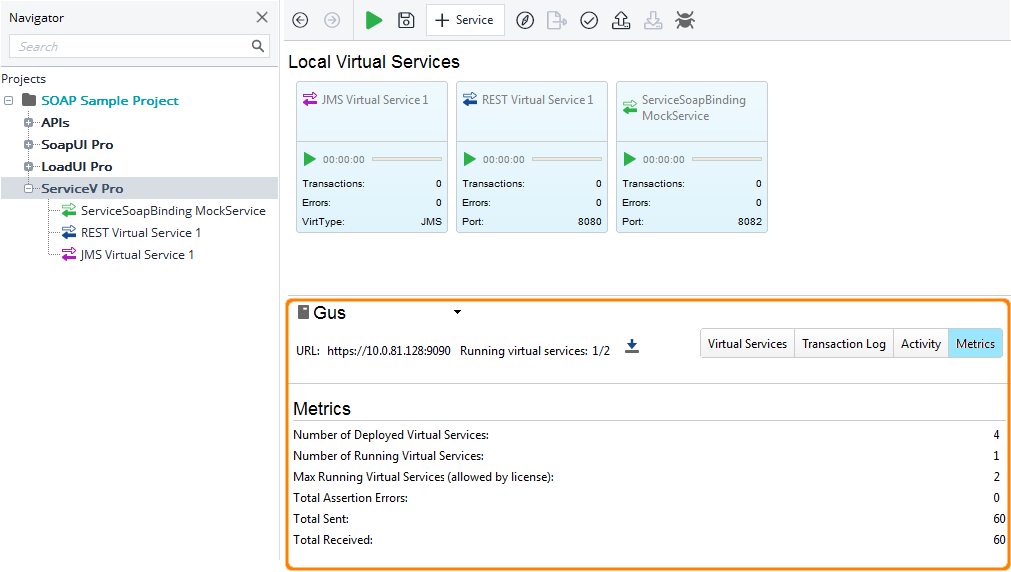Click the Total Assertion Errors metric row

click(x=647, y=498)
